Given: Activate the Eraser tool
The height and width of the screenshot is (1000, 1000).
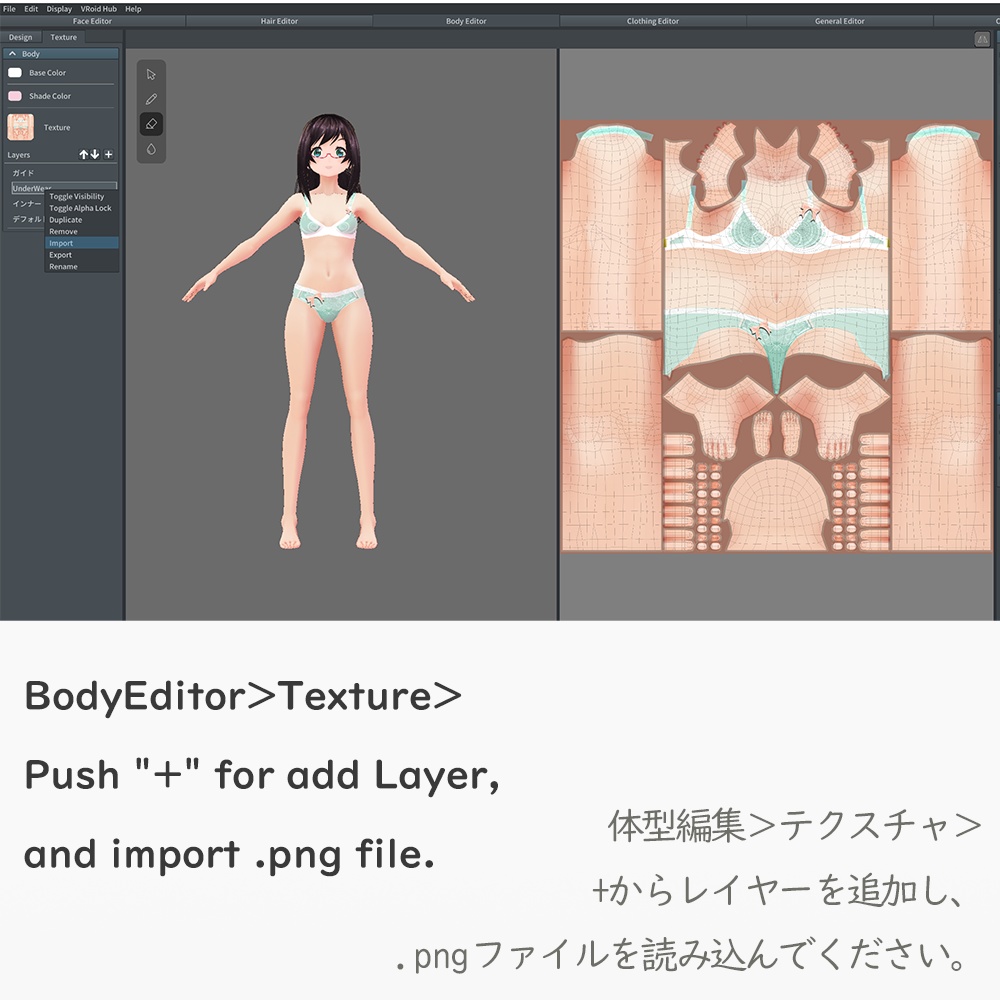Looking at the screenshot, I should tap(152, 122).
